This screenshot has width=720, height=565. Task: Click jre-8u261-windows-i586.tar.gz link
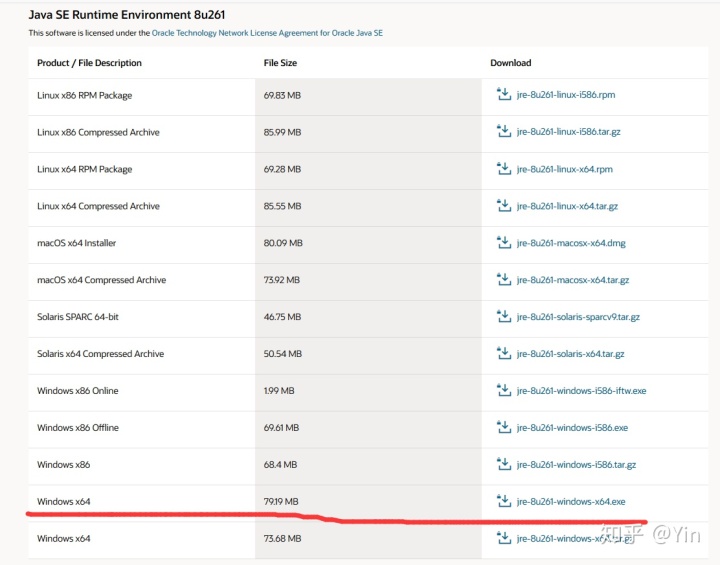(x=576, y=464)
